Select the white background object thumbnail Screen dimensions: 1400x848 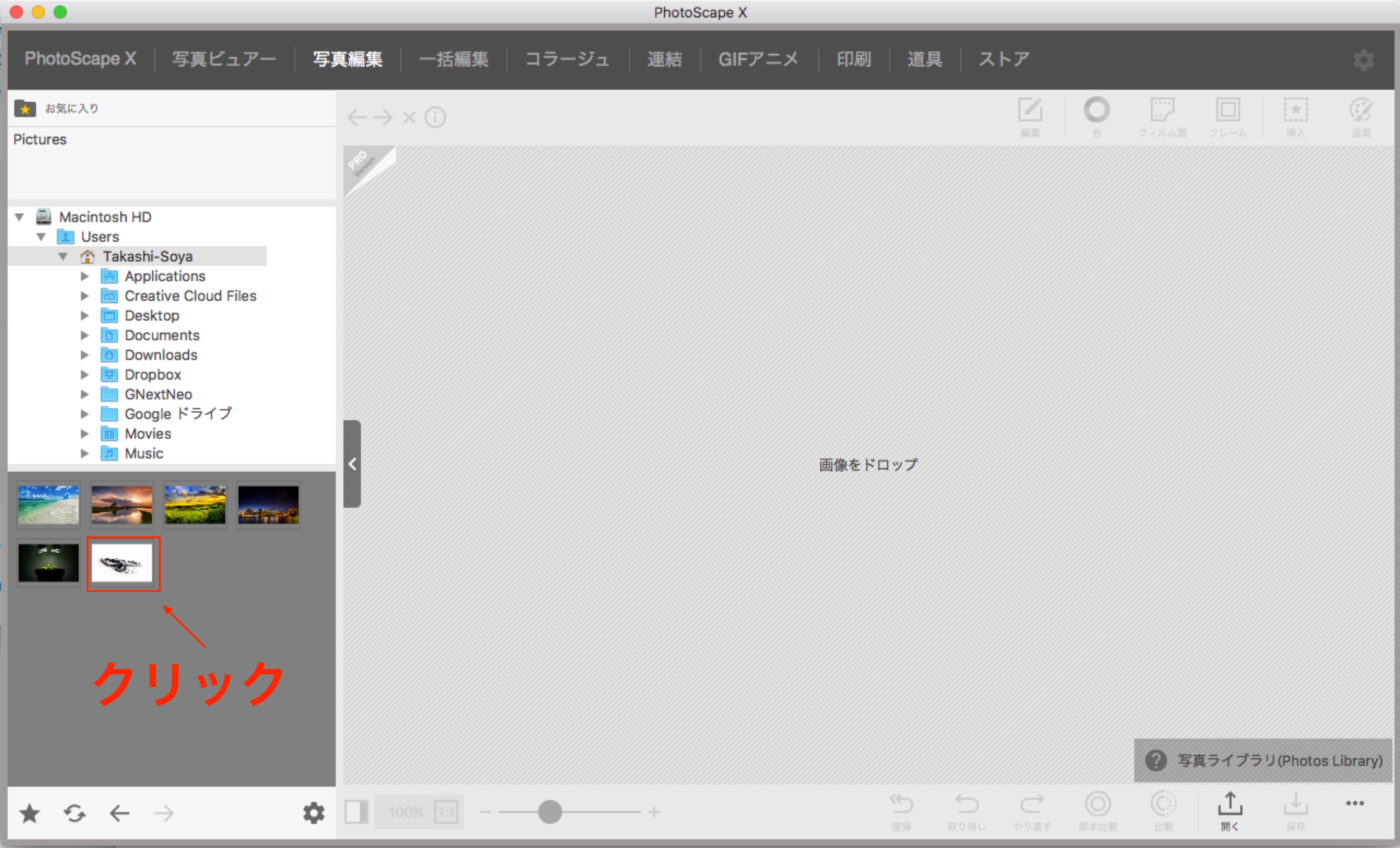pyautogui.click(x=122, y=563)
